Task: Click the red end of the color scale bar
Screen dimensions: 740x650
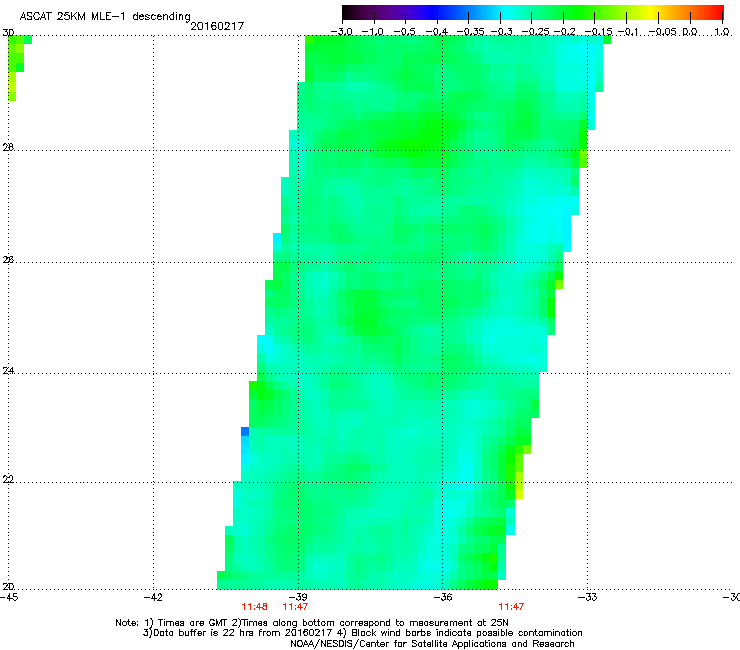Action: (716, 12)
